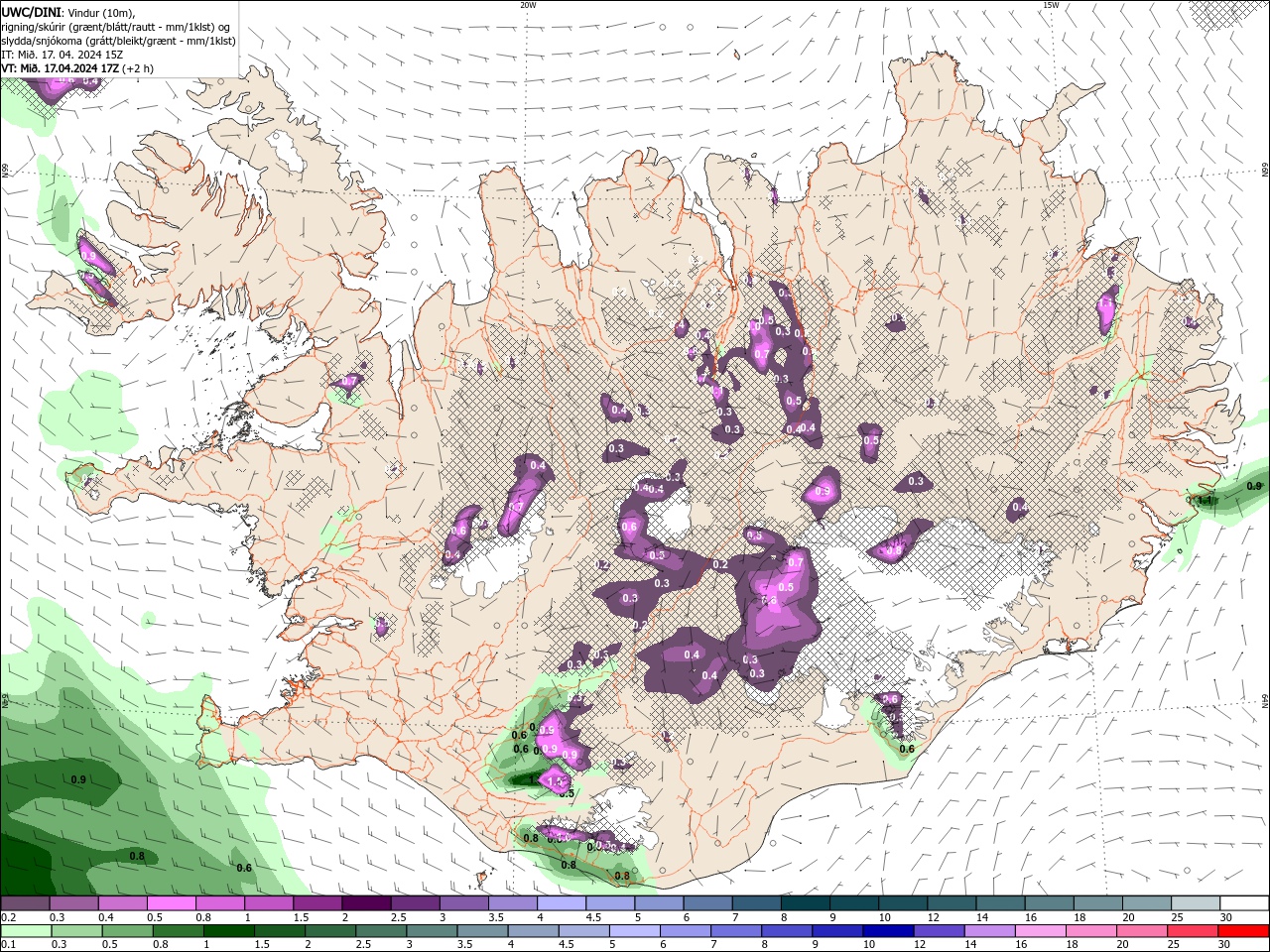This screenshot has width=1270, height=952.
Task: Pick the purple 12 swatch in rain legend
Action: [938, 931]
